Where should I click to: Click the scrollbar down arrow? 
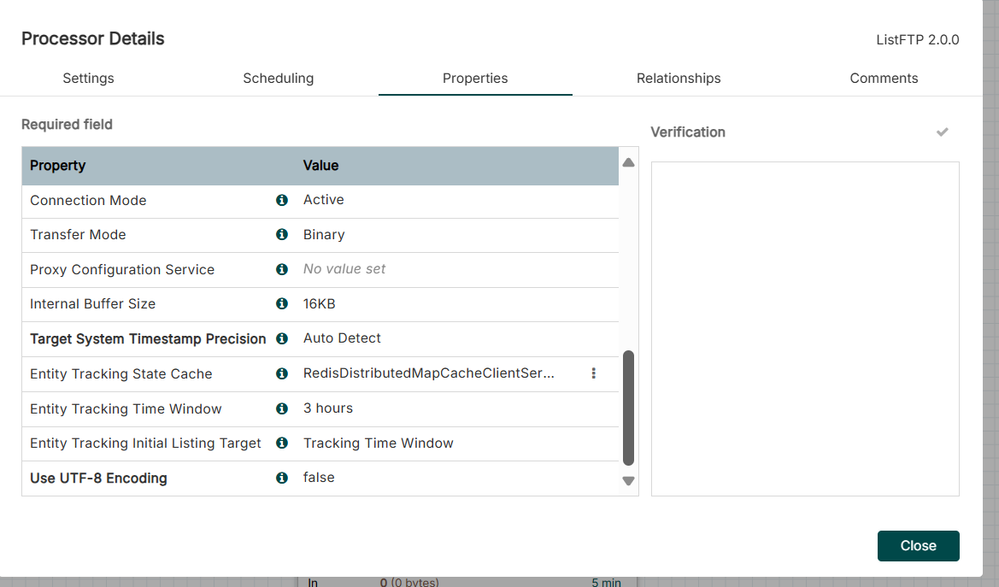point(628,480)
